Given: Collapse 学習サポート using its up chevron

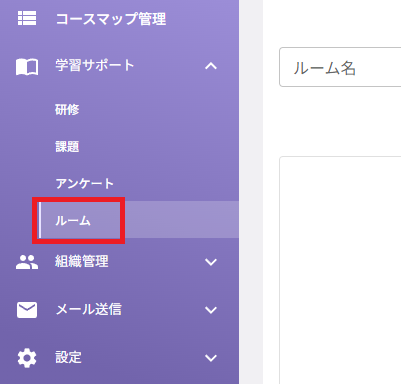Looking at the screenshot, I should tap(211, 66).
